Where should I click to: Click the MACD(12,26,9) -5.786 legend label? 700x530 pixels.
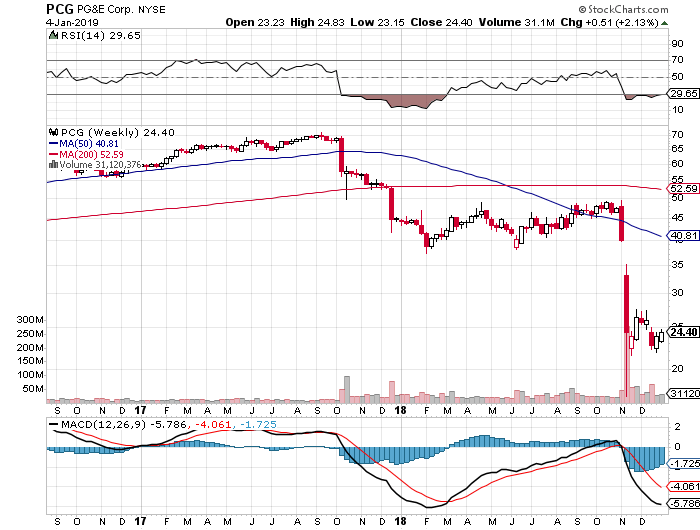(124, 424)
